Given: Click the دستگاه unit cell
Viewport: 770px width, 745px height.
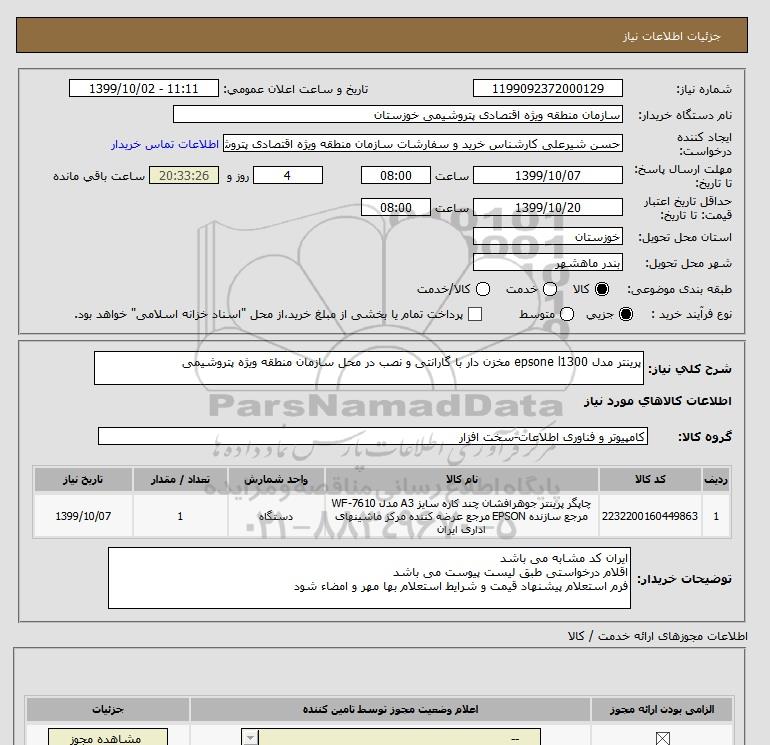Looking at the screenshot, I should point(276,516).
